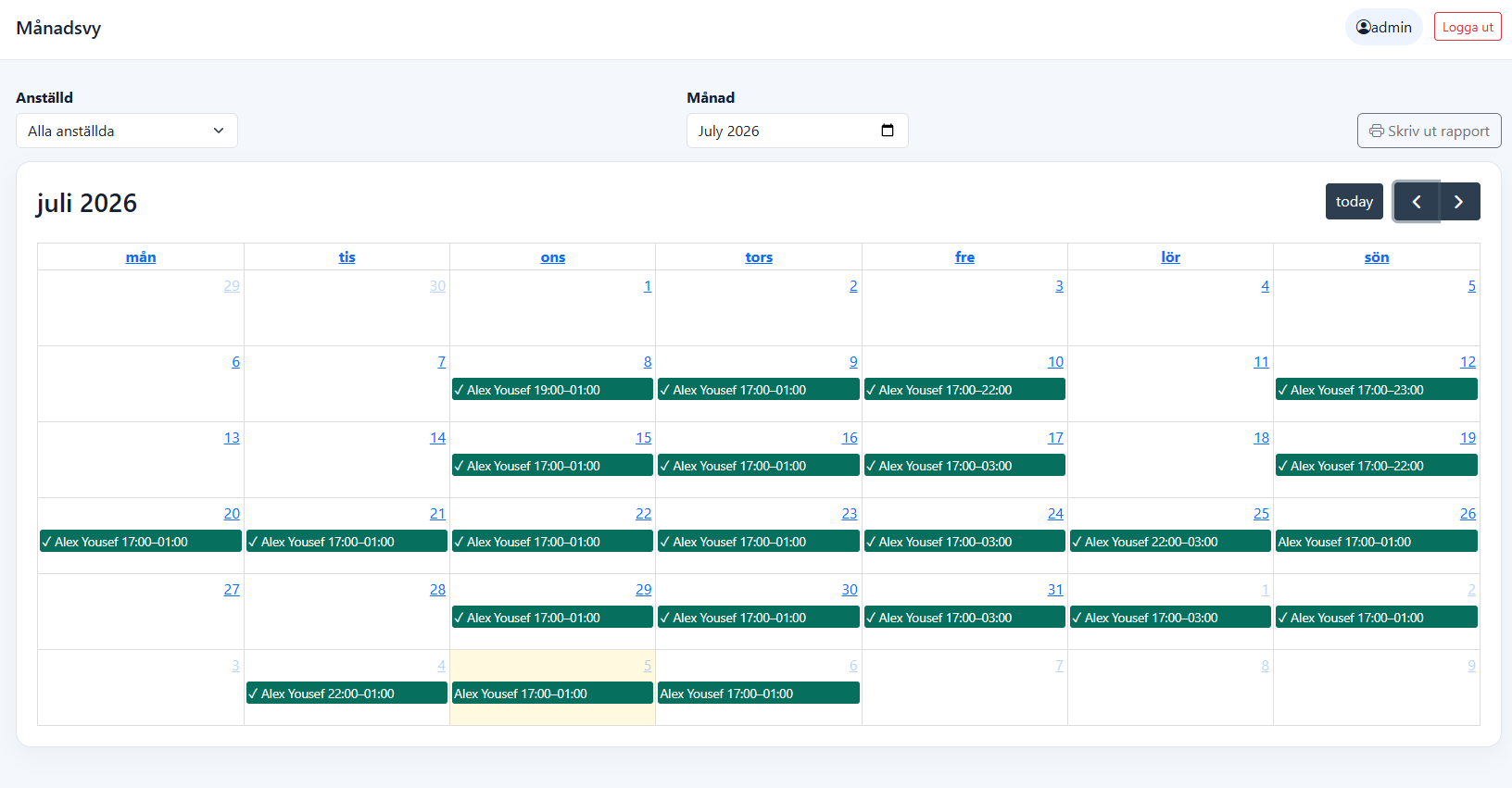Click the fre column header
1512x788 pixels.
tap(964, 257)
